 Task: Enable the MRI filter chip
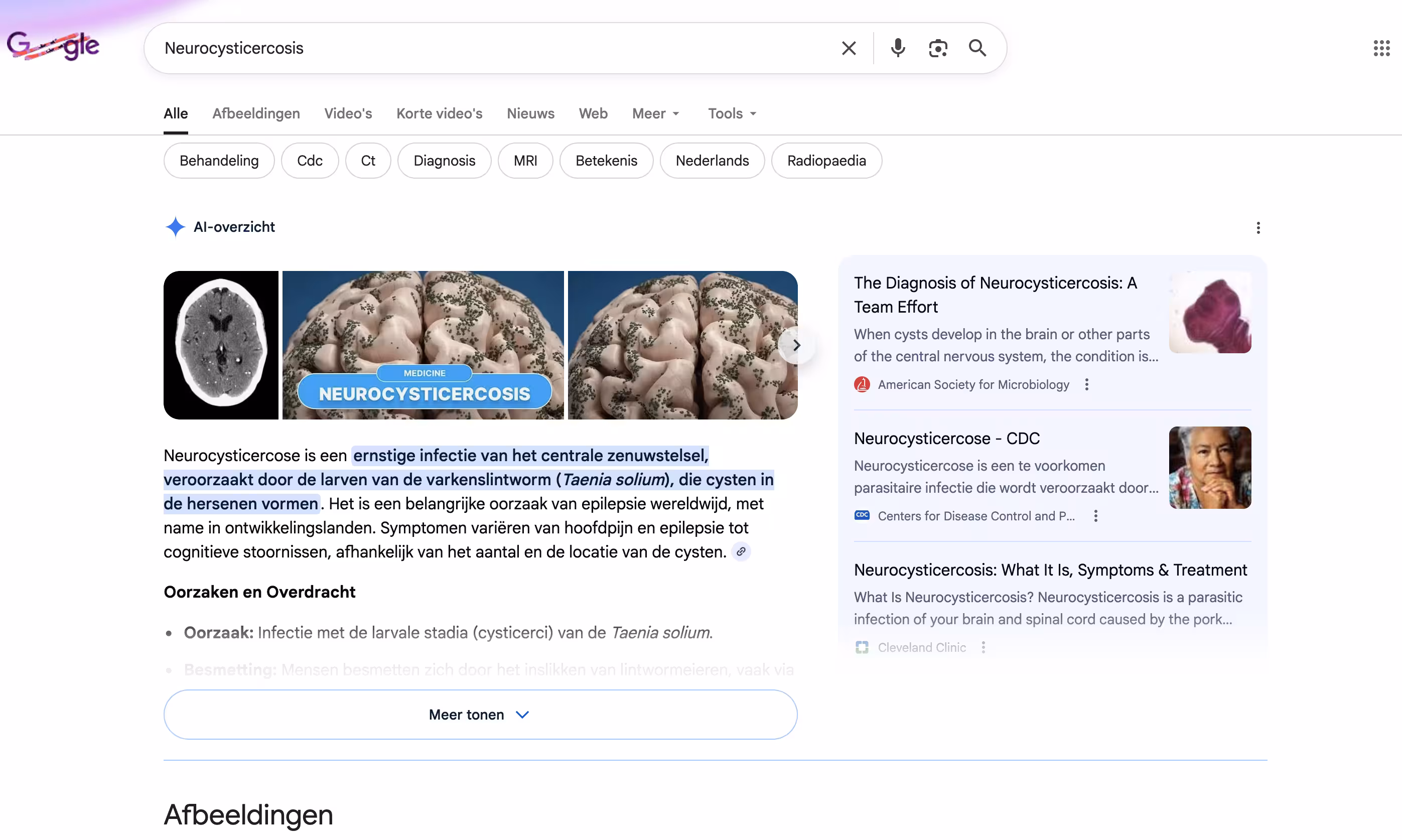[525, 160]
